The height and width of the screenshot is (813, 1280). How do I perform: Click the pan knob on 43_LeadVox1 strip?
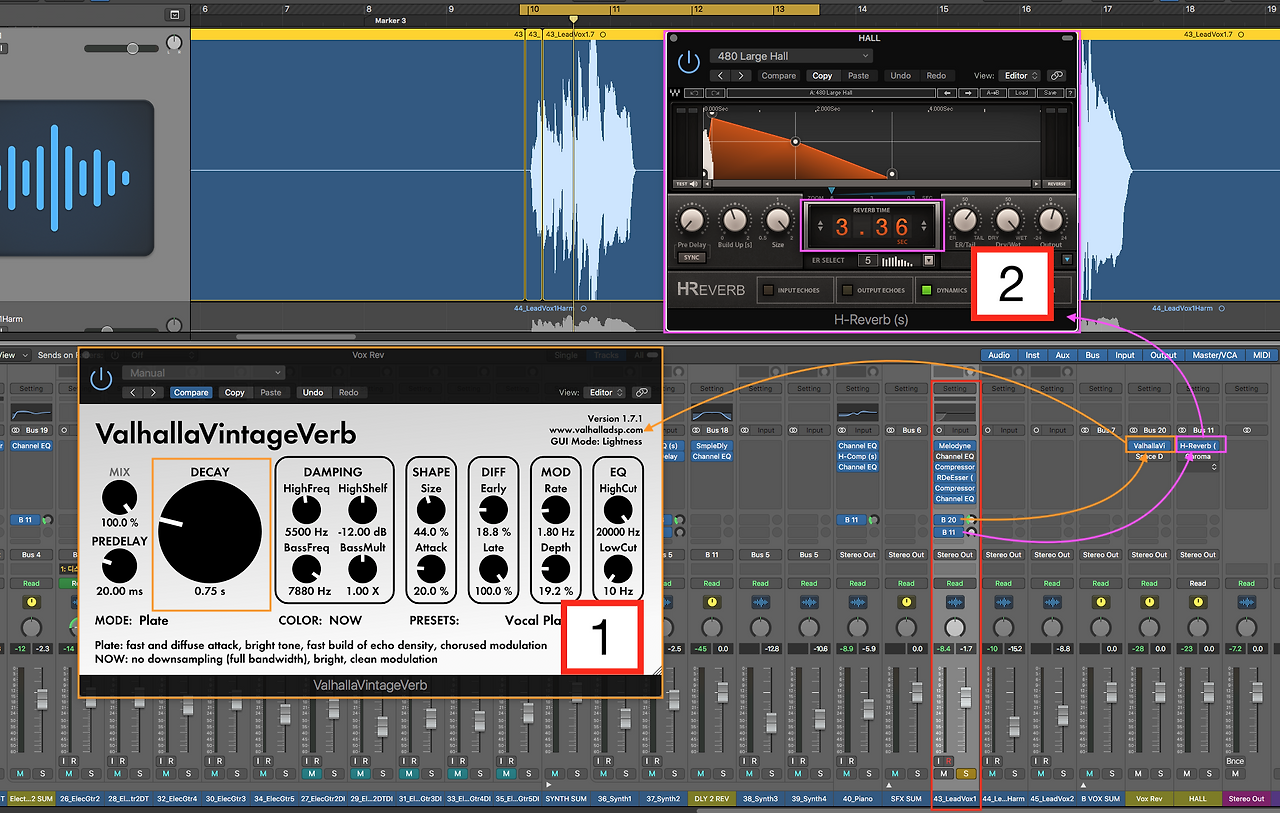coord(955,627)
